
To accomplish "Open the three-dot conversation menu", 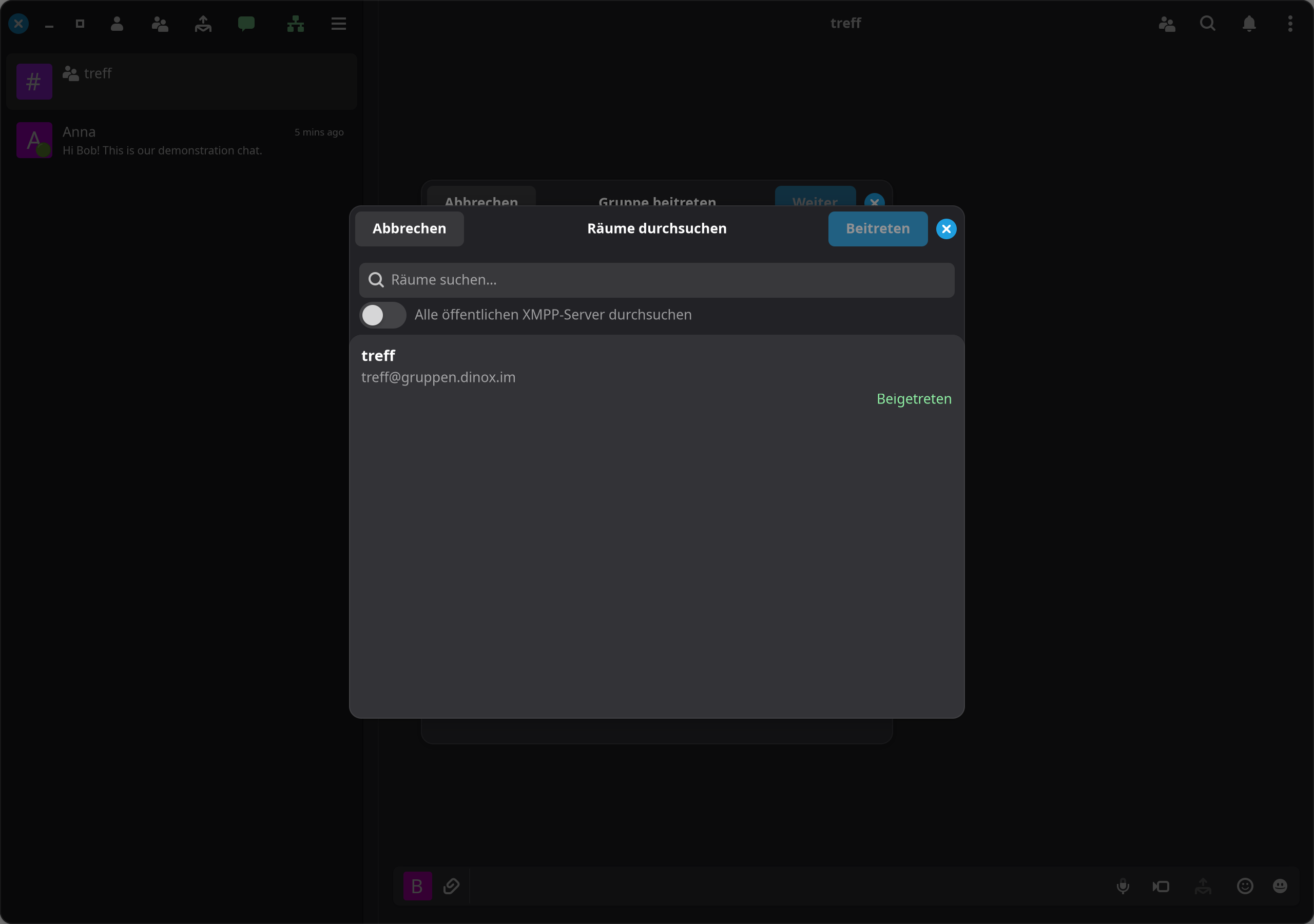I will (x=1290, y=24).
